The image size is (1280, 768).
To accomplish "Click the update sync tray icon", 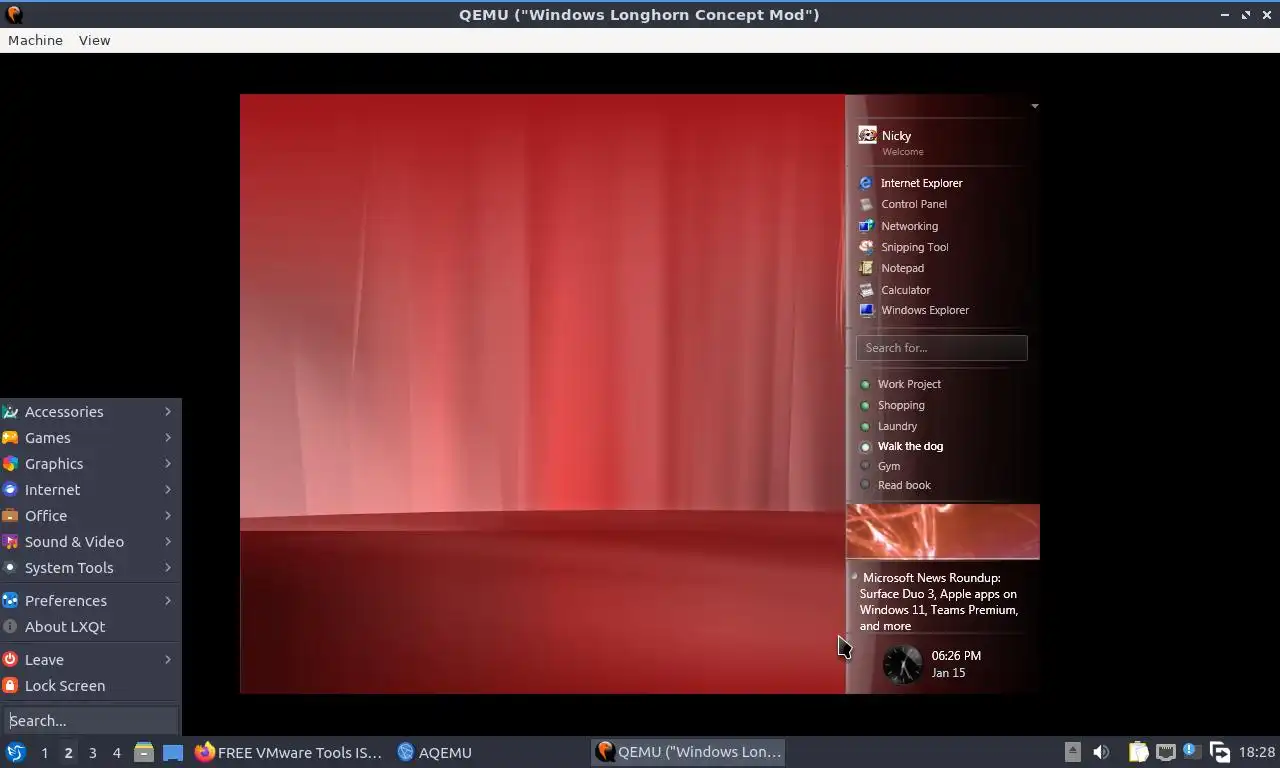I will click(1219, 752).
